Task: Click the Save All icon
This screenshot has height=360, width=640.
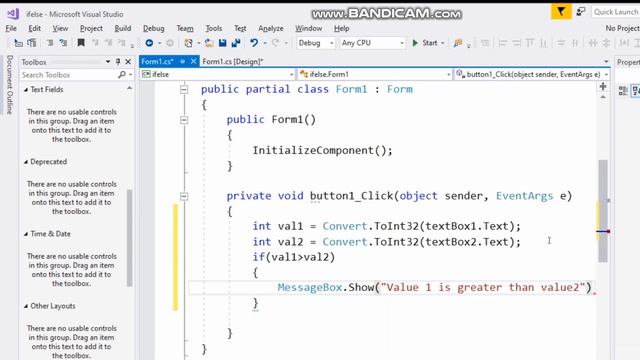Action: click(x=236, y=43)
